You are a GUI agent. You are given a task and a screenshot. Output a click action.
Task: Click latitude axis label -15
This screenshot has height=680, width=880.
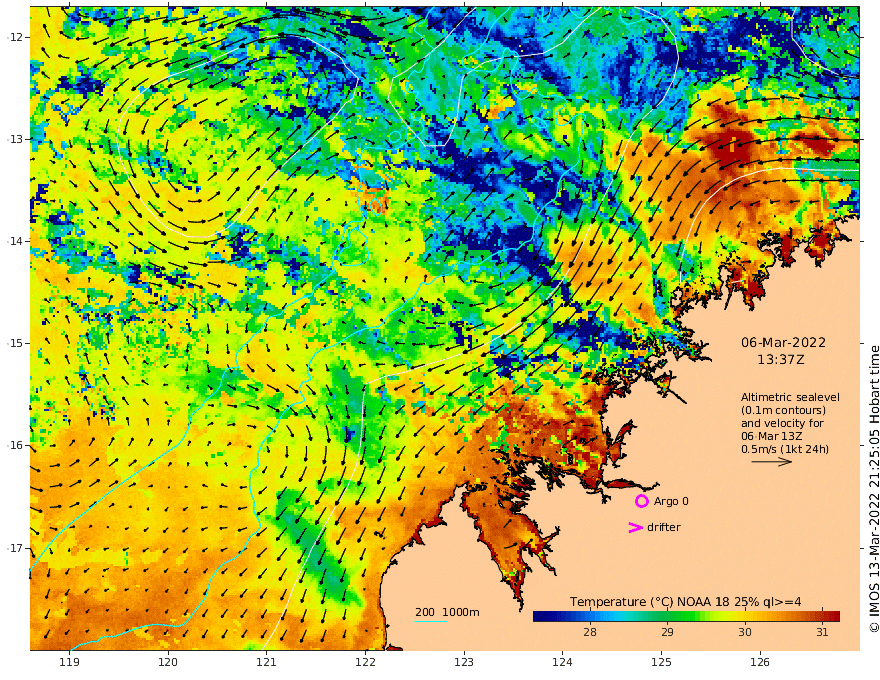[14, 343]
